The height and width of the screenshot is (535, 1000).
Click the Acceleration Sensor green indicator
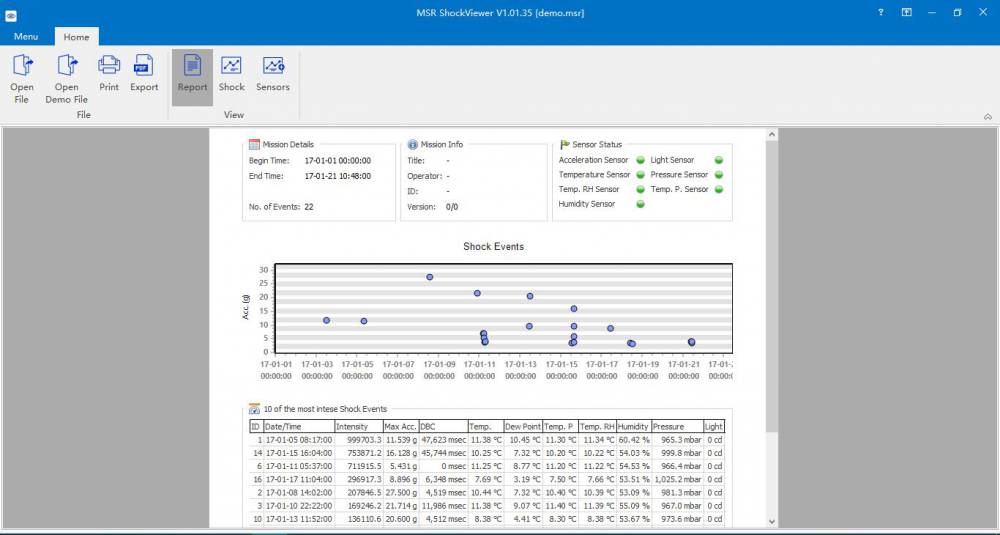(640, 160)
